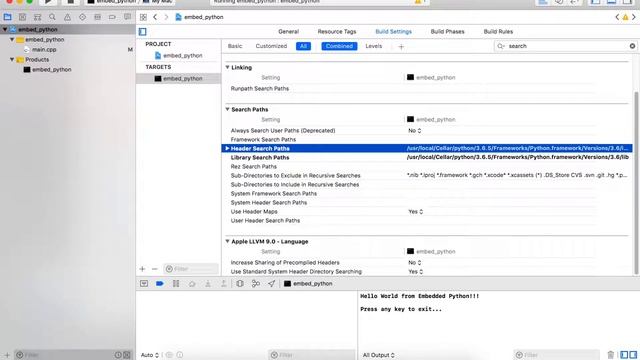Hide the debug area
The height and width of the screenshot is (360, 640).
(x=144, y=283)
